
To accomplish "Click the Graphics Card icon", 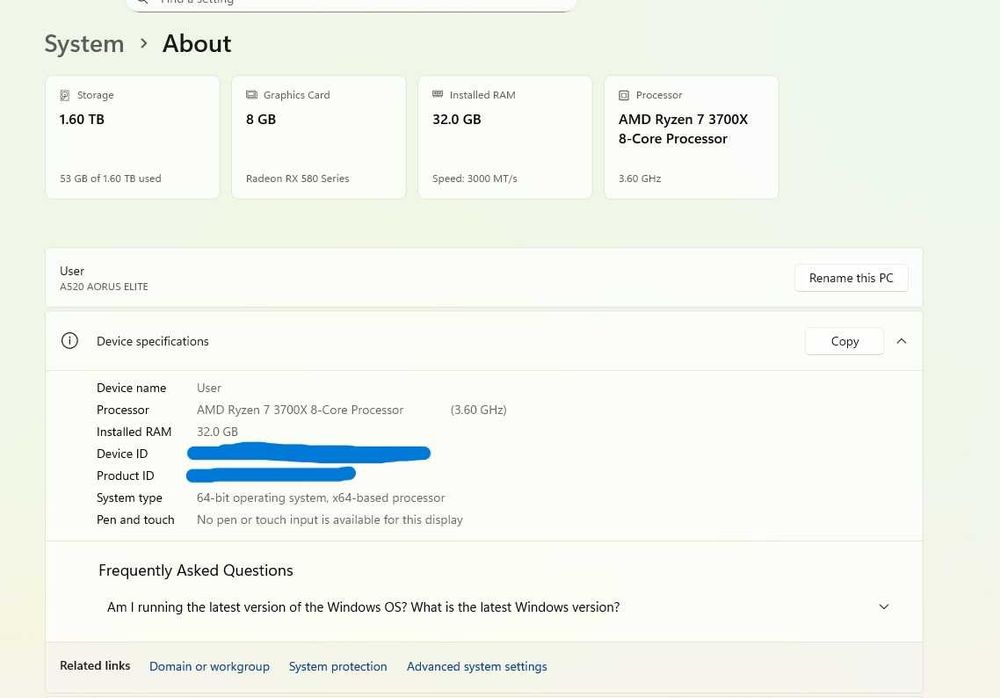I will coord(251,94).
